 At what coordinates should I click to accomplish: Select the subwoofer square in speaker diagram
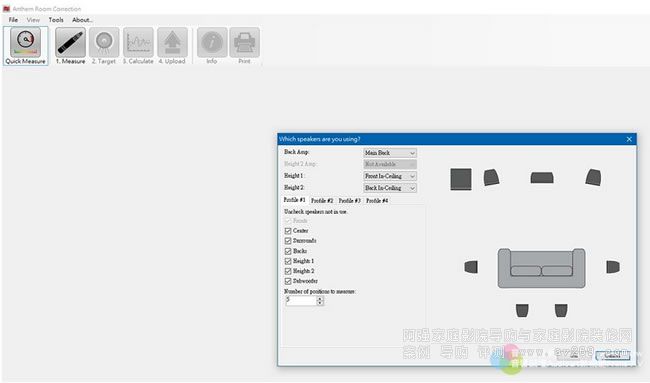tap(461, 179)
